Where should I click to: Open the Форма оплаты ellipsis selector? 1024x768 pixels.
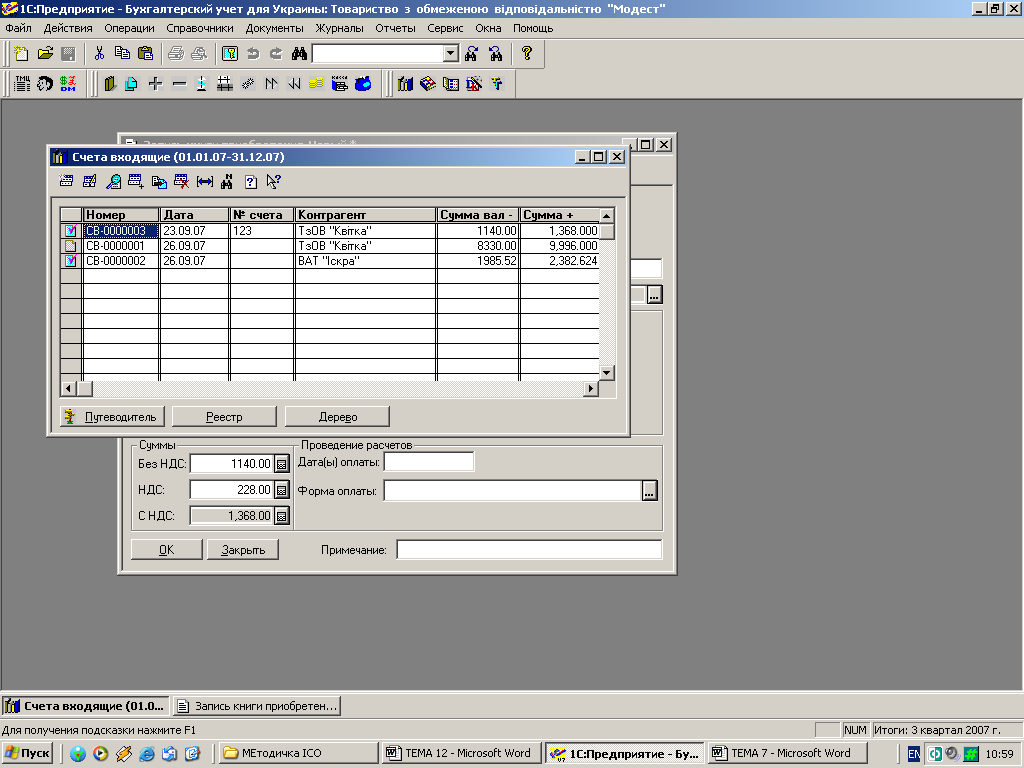click(649, 490)
